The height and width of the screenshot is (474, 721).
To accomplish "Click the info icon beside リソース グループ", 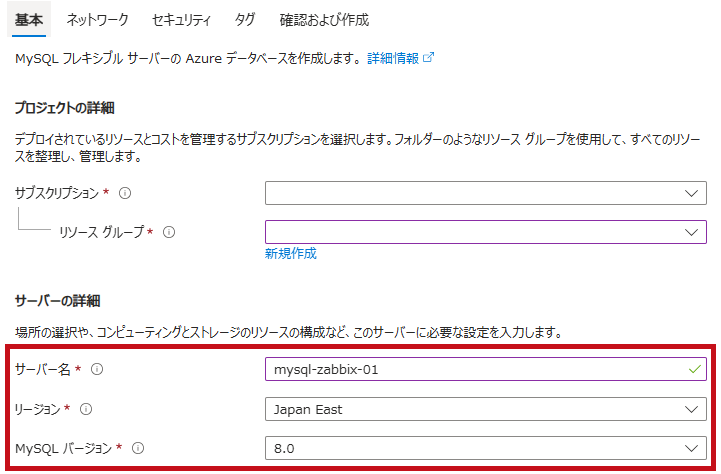I will (169, 232).
